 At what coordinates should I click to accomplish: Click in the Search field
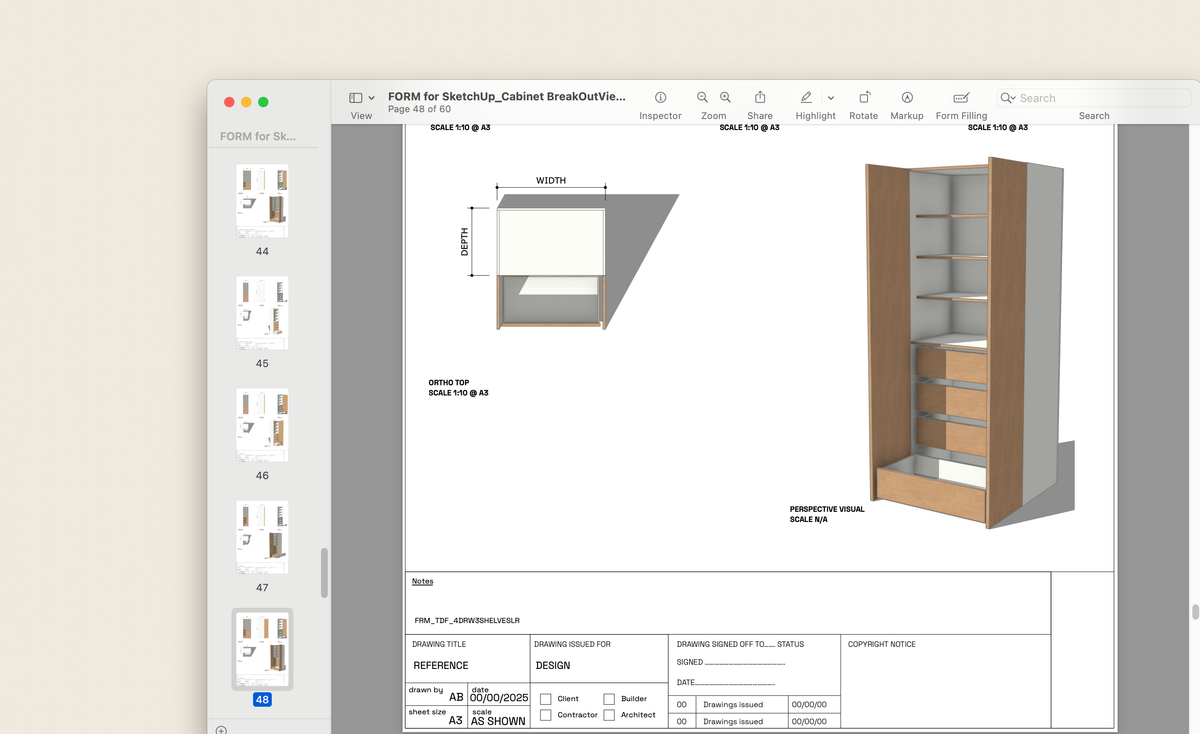pos(1100,98)
